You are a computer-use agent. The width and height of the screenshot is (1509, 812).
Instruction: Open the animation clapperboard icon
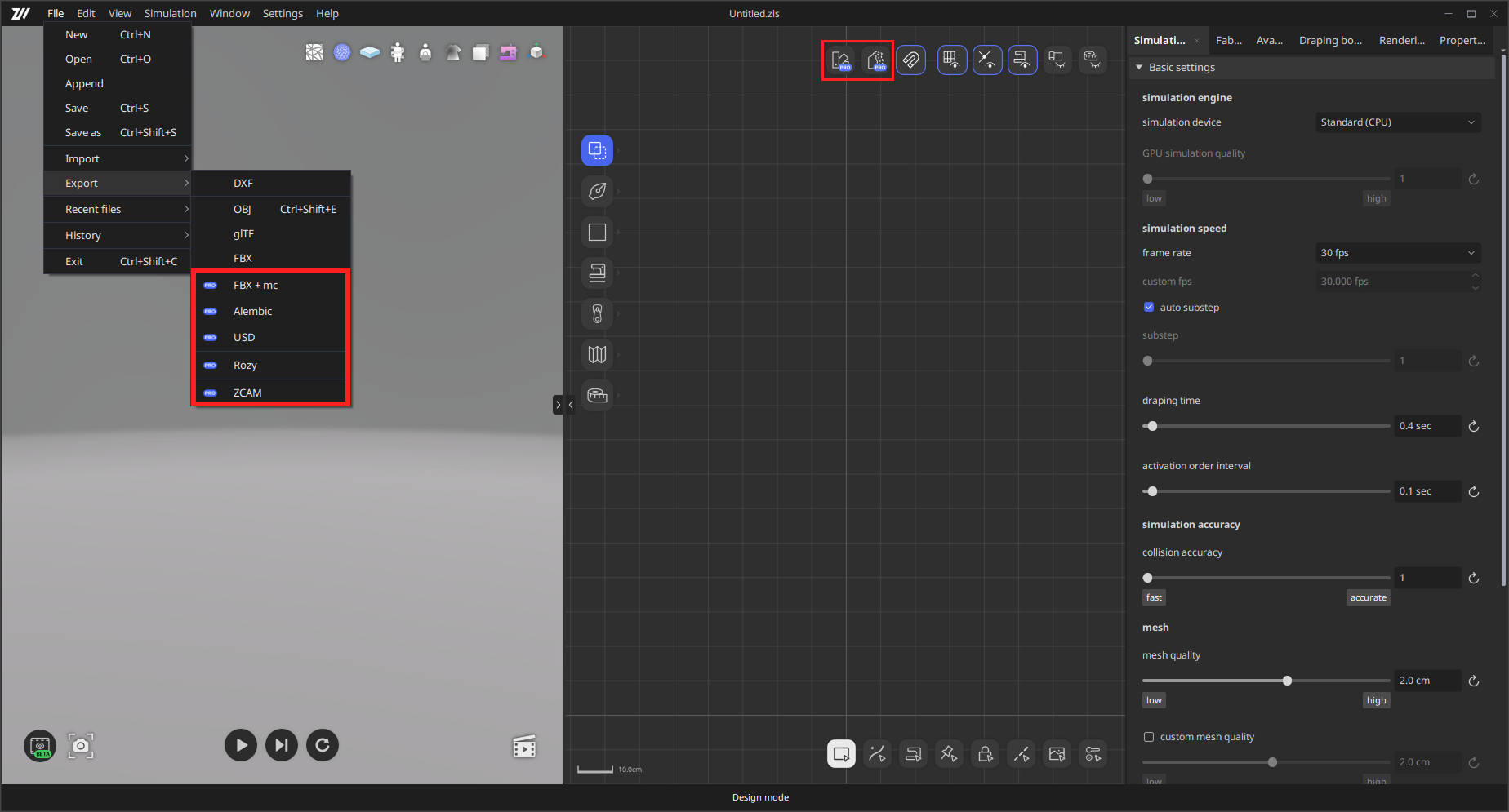[x=524, y=746]
